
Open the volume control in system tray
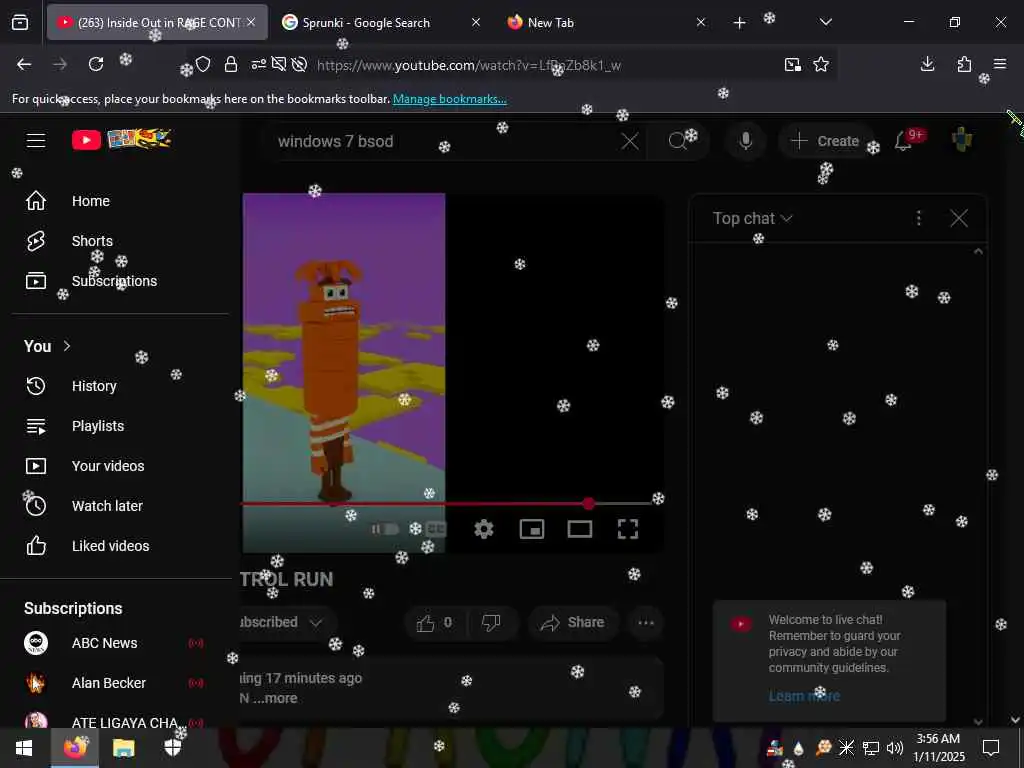click(x=895, y=748)
